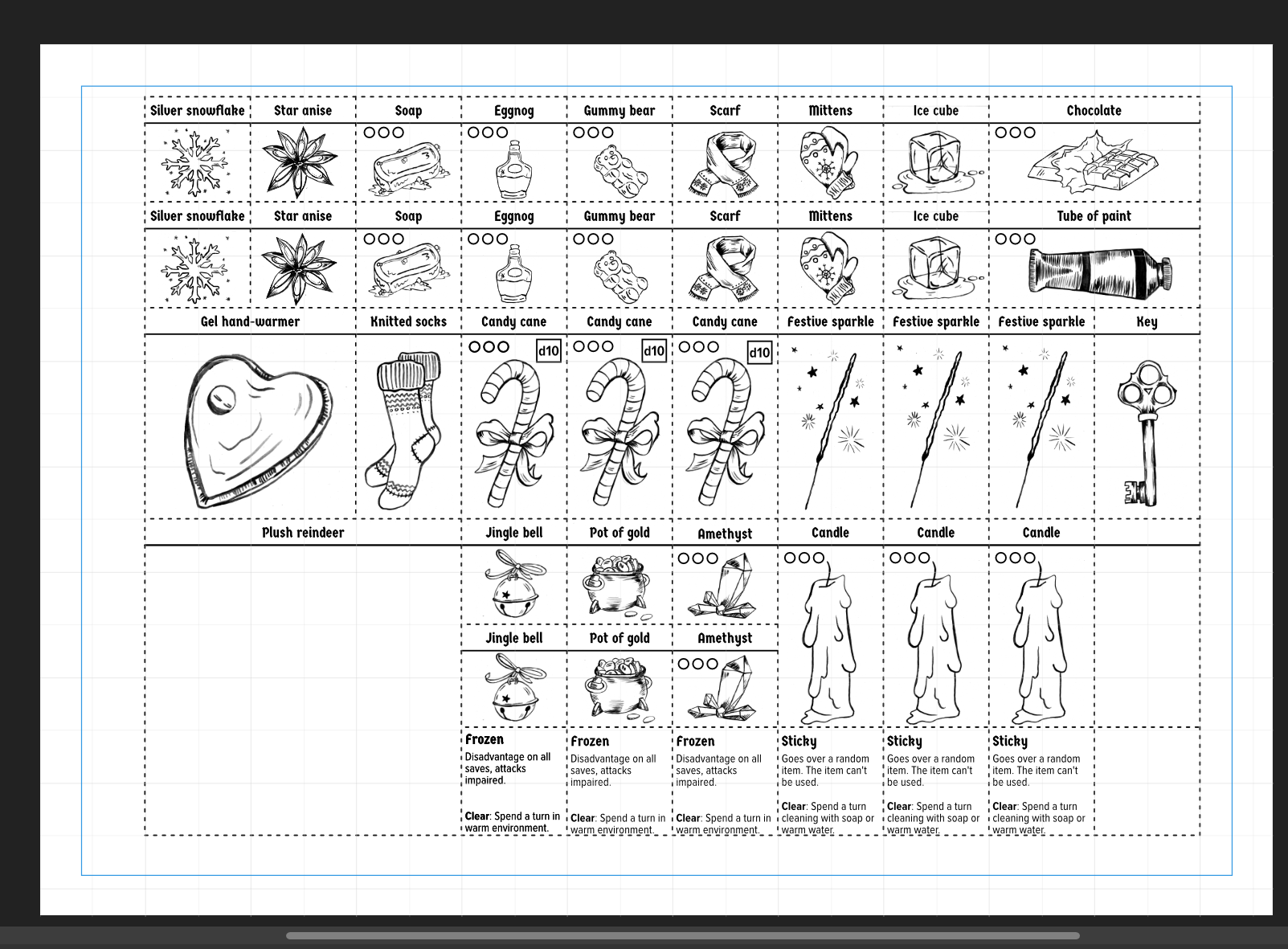Click the usage circles on Tube of paint card
Image resolution: width=1288 pixels, height=949 pixels.
point(1015,239)
